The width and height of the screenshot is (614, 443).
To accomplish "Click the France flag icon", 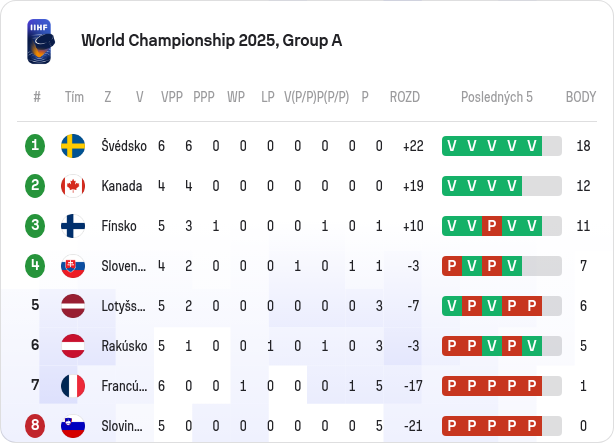I will (x=73, y=386).
